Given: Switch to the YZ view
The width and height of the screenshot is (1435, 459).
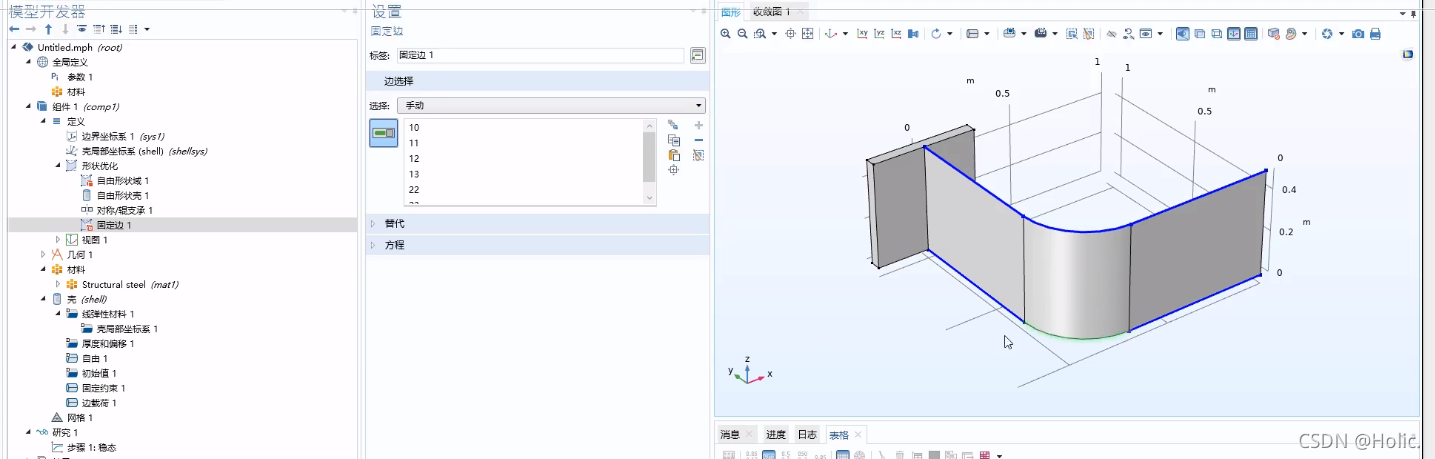Looking at the screenshot, I should coord(879,33).
